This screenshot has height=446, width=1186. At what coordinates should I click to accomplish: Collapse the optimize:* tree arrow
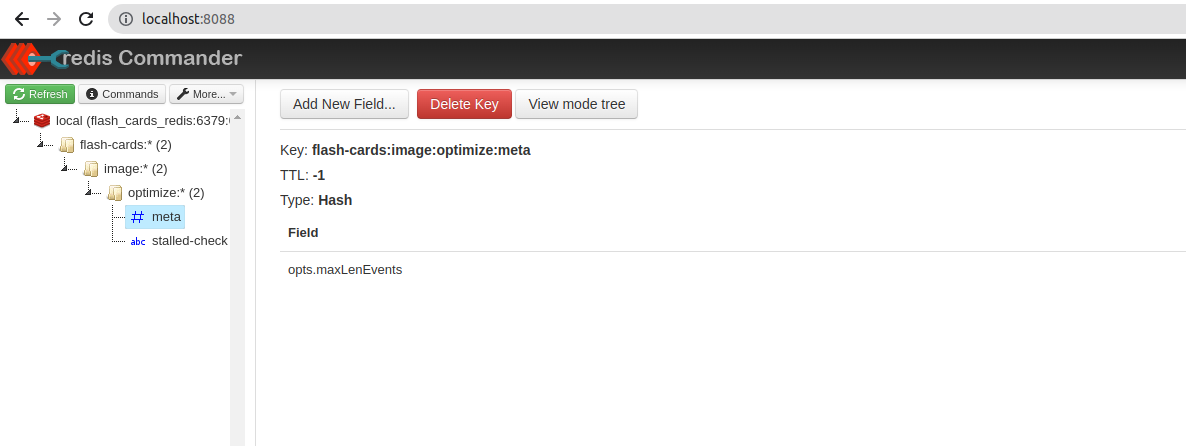(x=89, y=192)
